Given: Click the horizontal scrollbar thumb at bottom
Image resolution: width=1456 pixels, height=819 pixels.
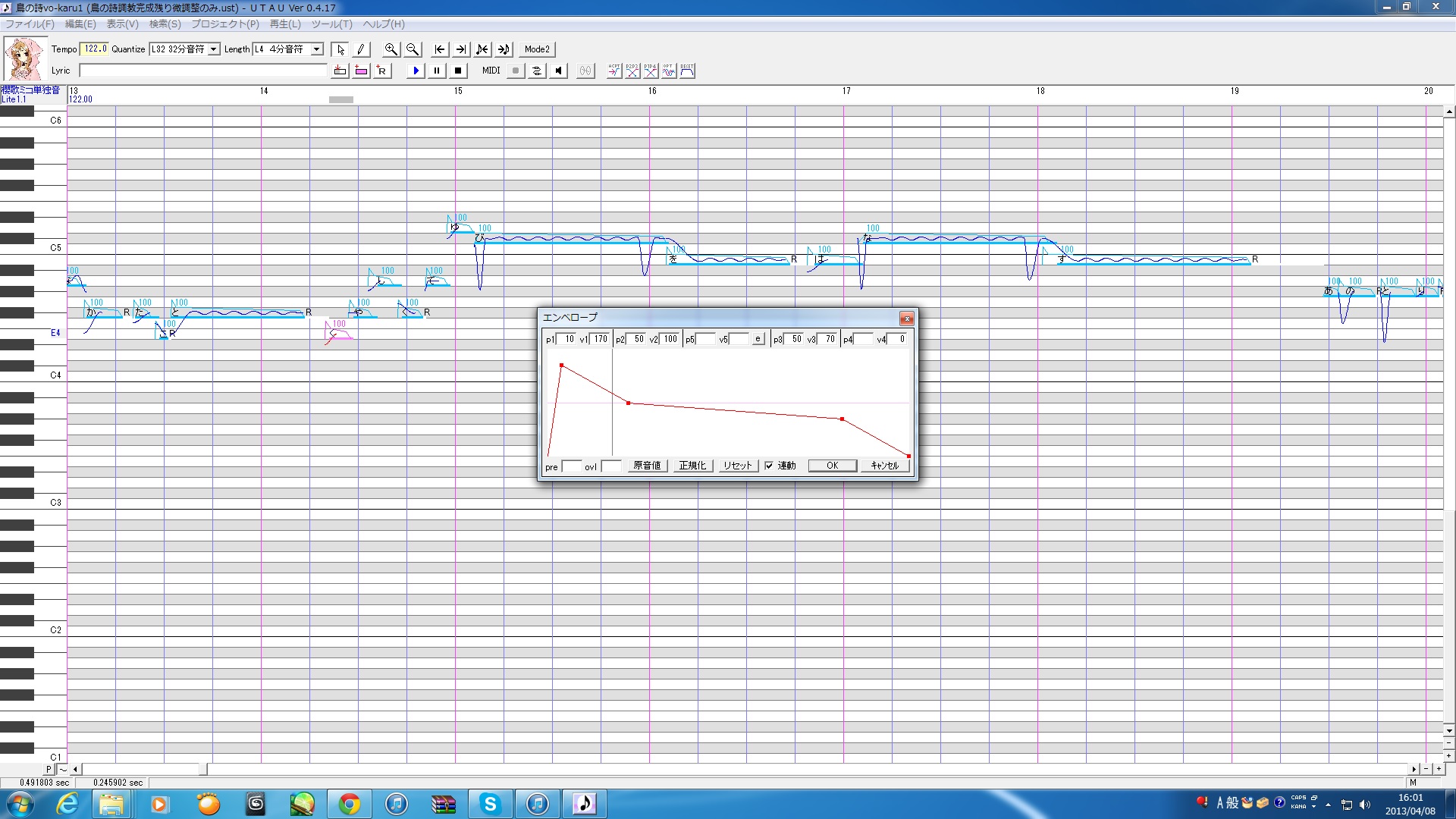Looking at the screenshot, I should pos(203,769).
